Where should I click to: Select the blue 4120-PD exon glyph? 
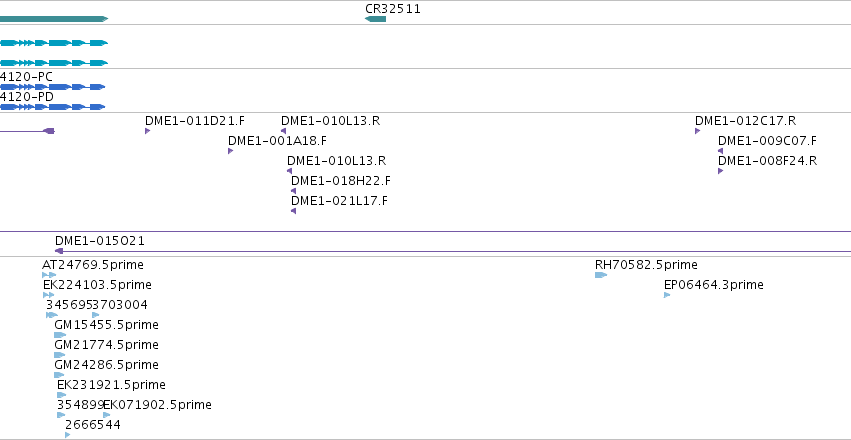pyautogui.click(x=52, y=107)
